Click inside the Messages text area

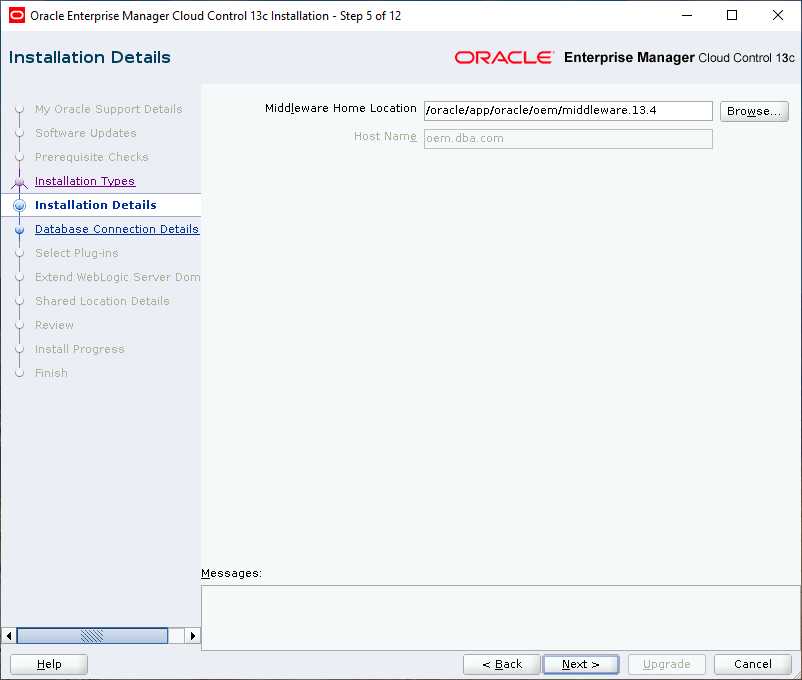click(501, 618)
